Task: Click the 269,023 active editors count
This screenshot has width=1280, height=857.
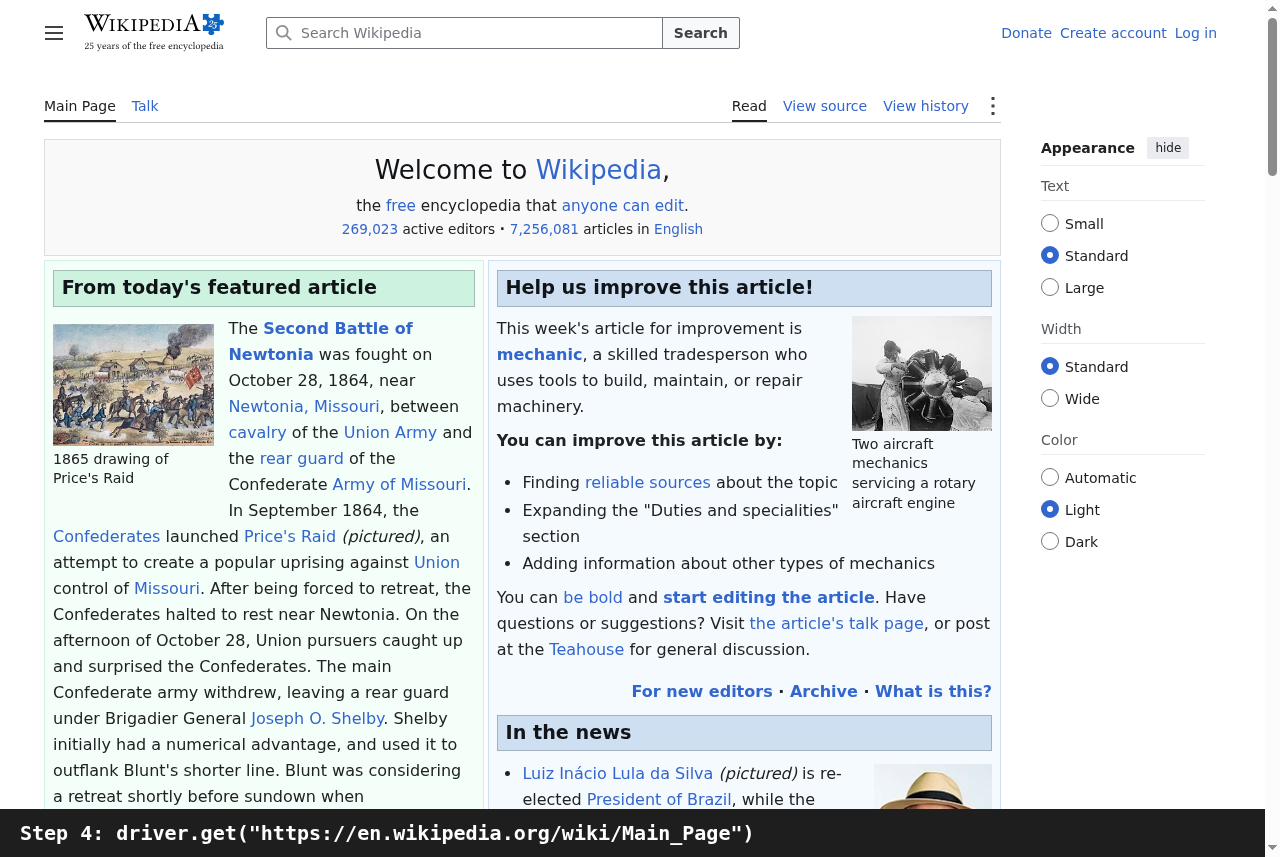Action: pyautogui.click(x=370, y=229)
